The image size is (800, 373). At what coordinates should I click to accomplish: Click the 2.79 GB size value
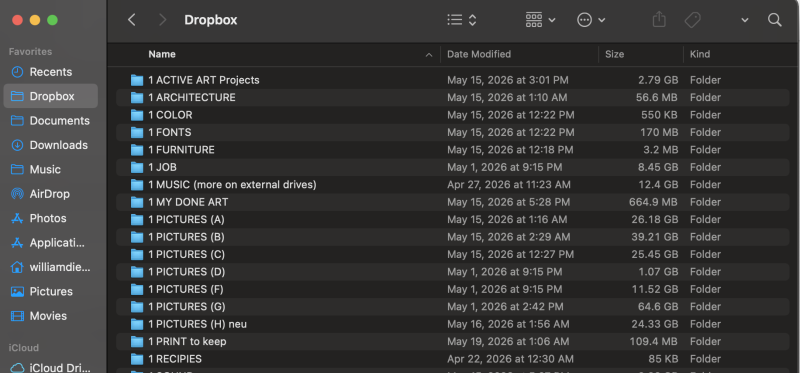point(658,80)
